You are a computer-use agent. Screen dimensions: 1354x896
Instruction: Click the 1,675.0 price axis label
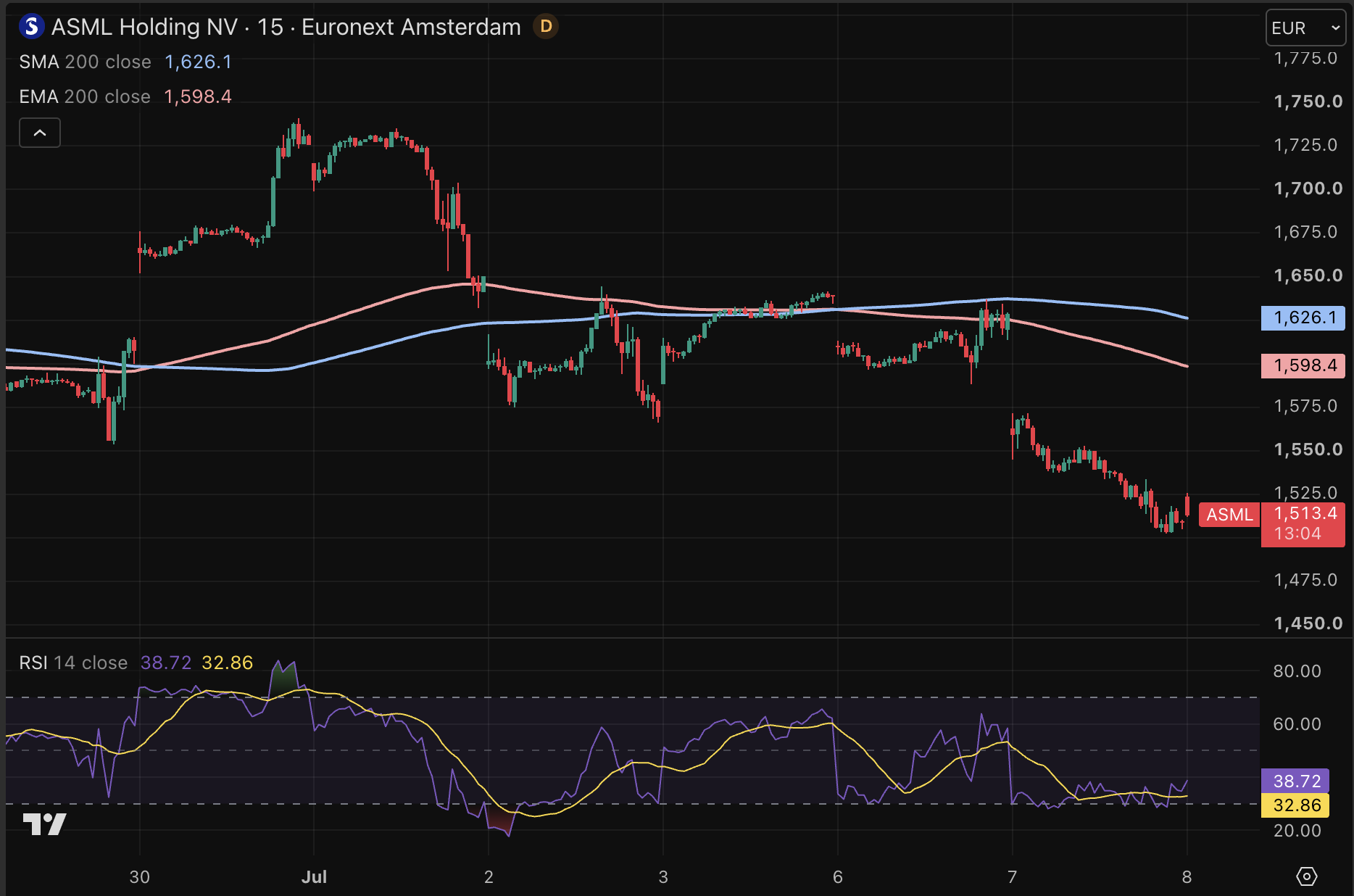coord(1305,232)
